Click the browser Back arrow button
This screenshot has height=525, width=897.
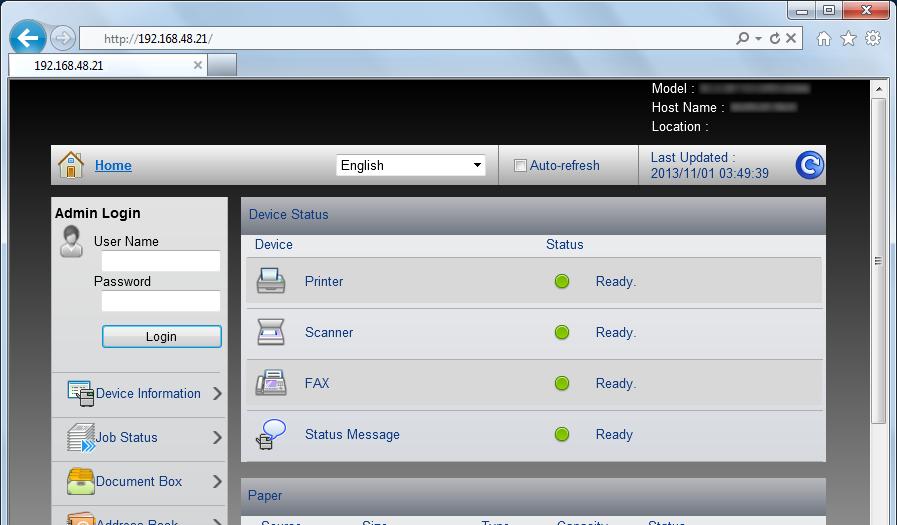coord(27,38)
